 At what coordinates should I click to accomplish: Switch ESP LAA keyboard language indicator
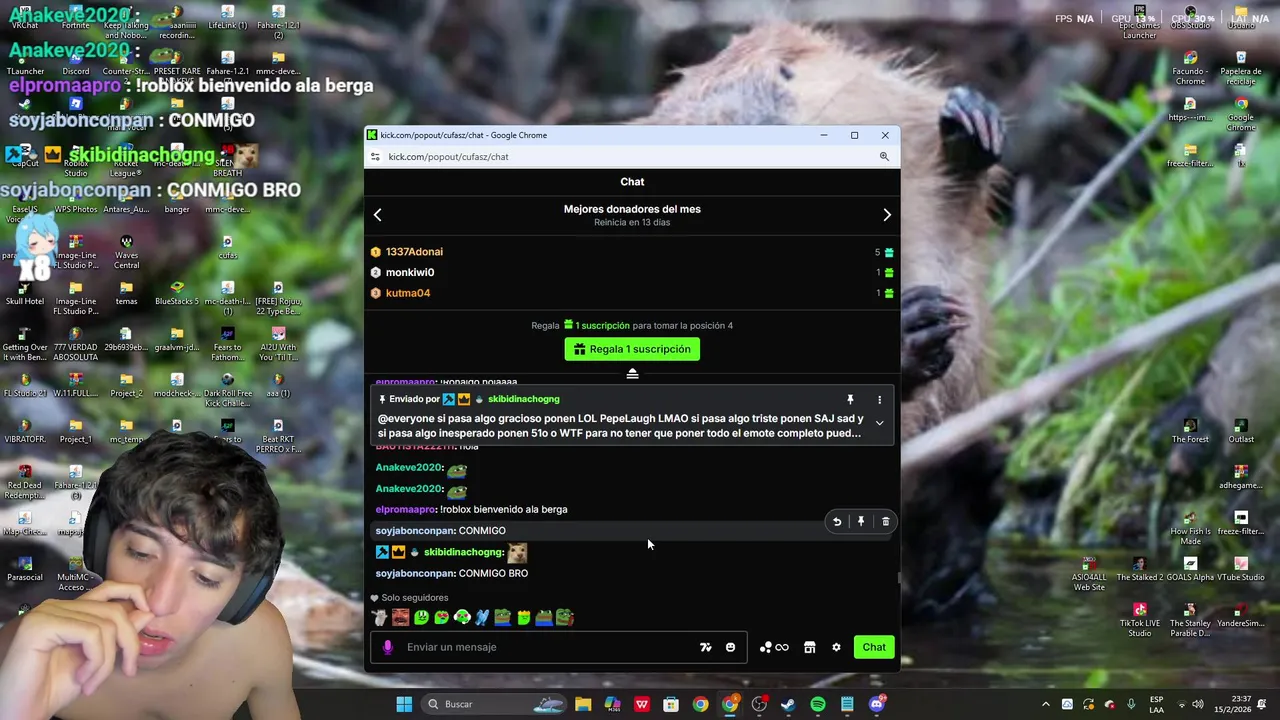point(1157,704)
